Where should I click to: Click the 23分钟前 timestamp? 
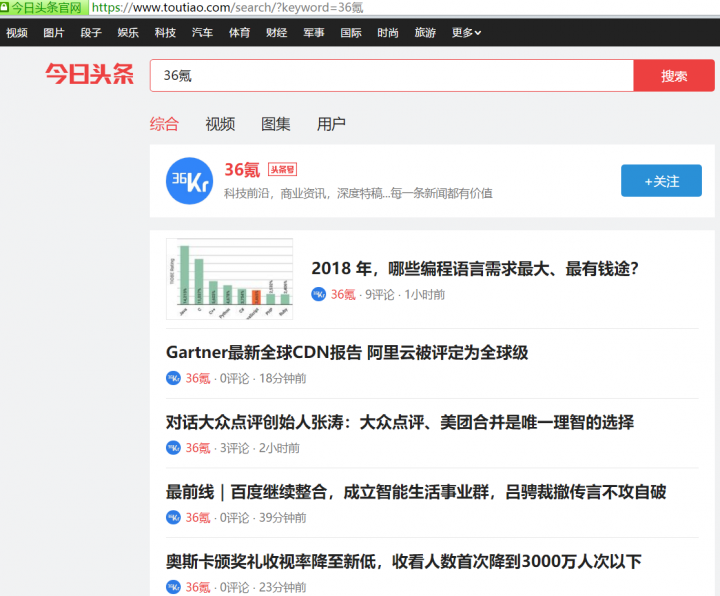tap(283, 587)
